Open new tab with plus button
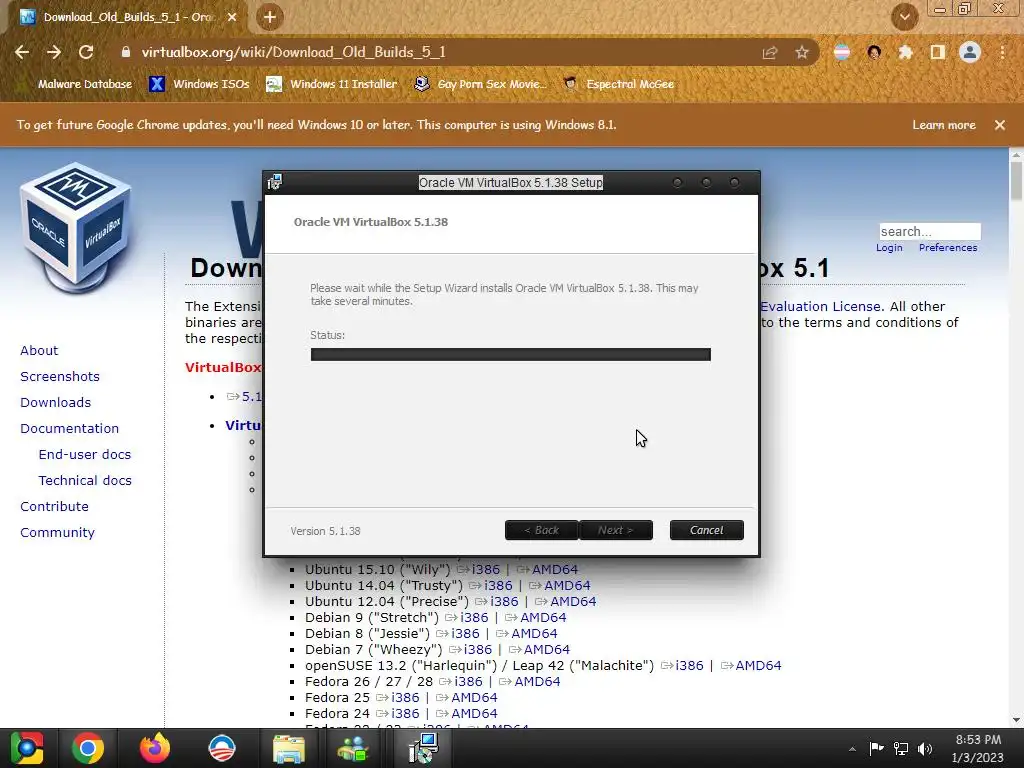The image size is (1024, 768). tap(270, 17)
